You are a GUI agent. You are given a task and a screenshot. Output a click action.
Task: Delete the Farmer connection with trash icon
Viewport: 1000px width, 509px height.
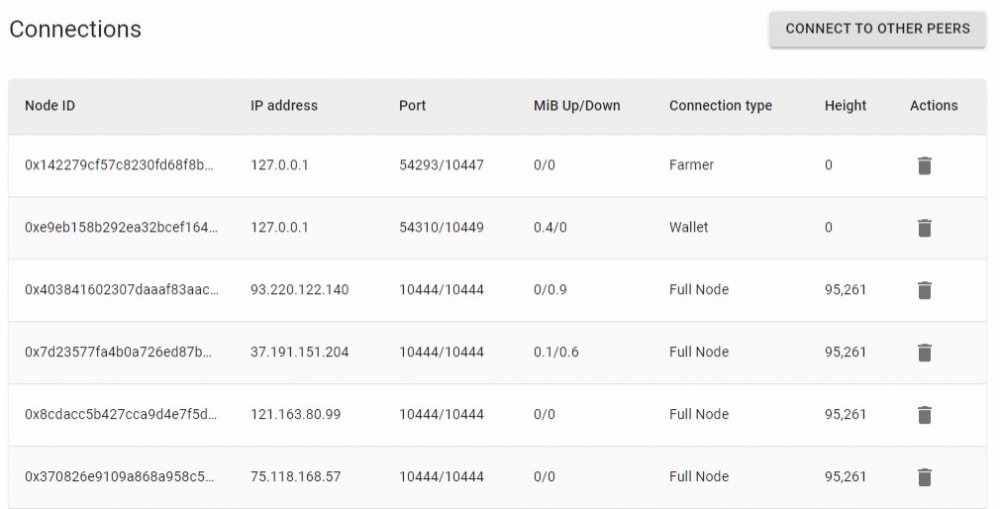(924, 165)
